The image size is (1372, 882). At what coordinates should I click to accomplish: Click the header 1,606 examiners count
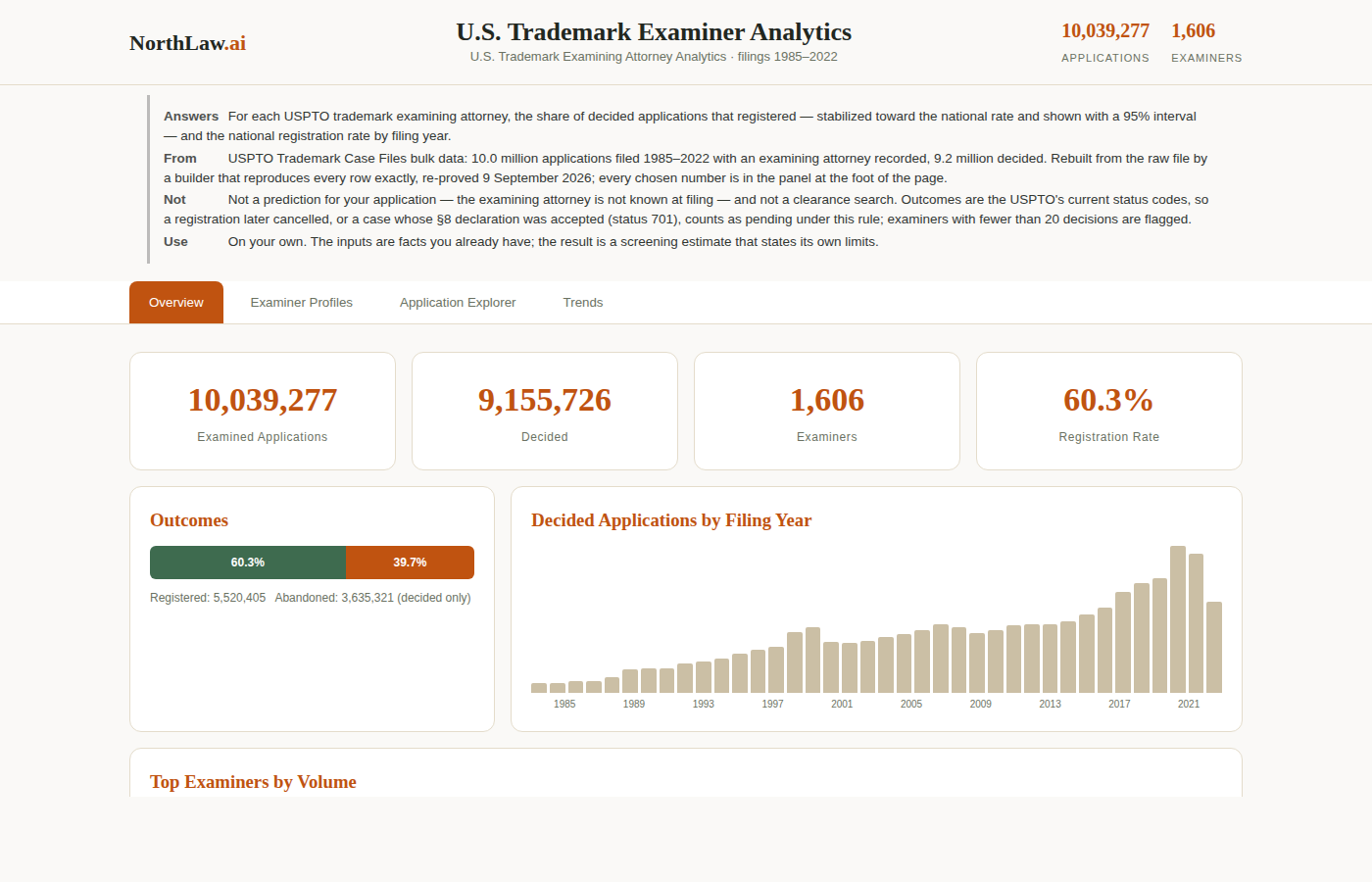(1193, 30)
